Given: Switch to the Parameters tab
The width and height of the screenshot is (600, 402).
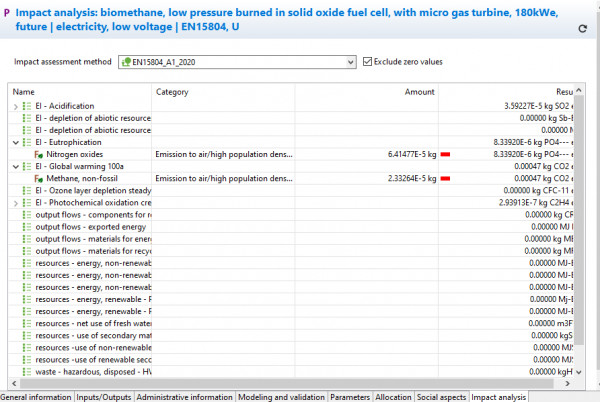Looking at the screenshot, I should 350,397.
